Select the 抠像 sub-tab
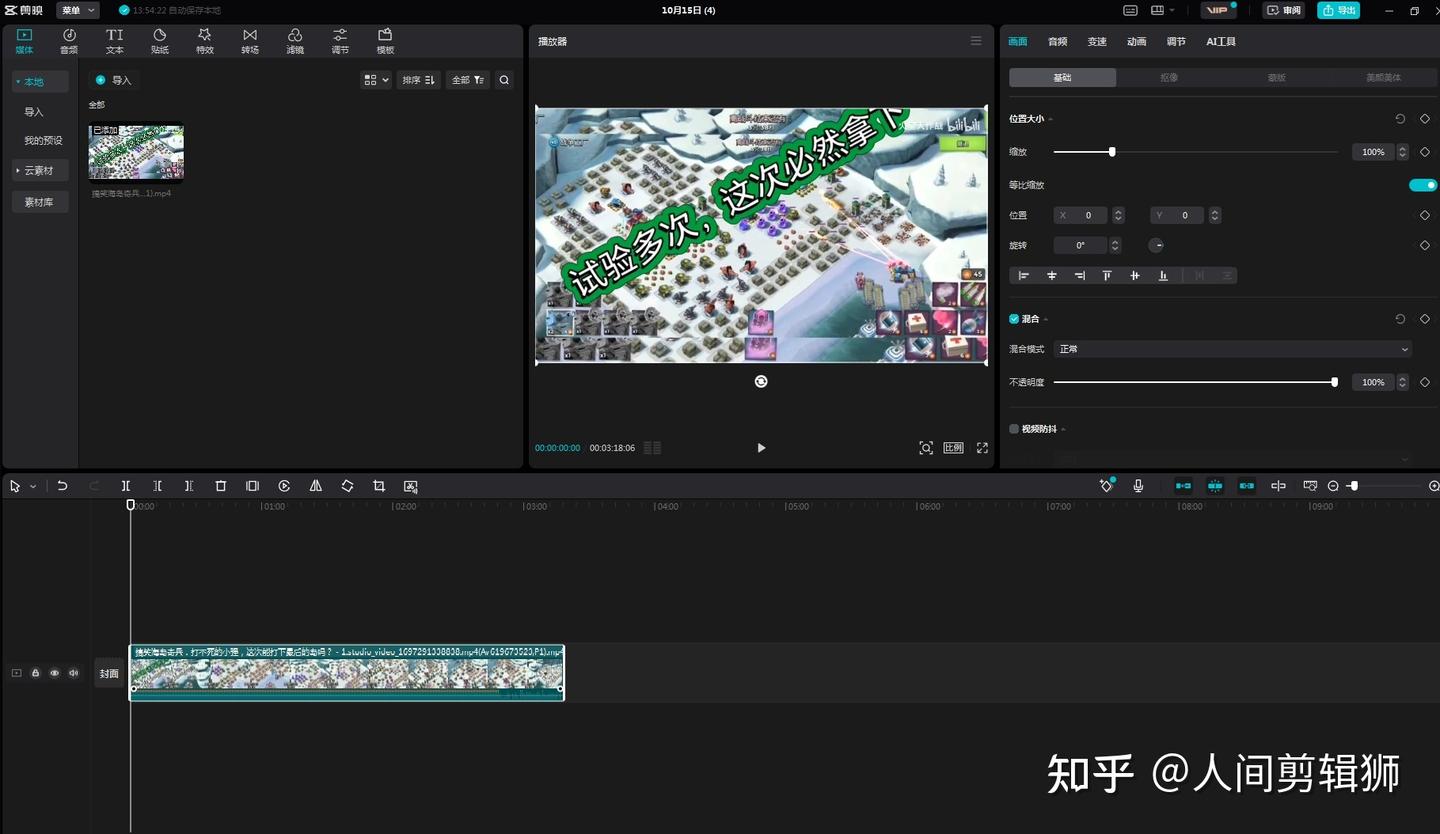The width and height of the screenshot is (1440, 834). [x=1169, y=77]
